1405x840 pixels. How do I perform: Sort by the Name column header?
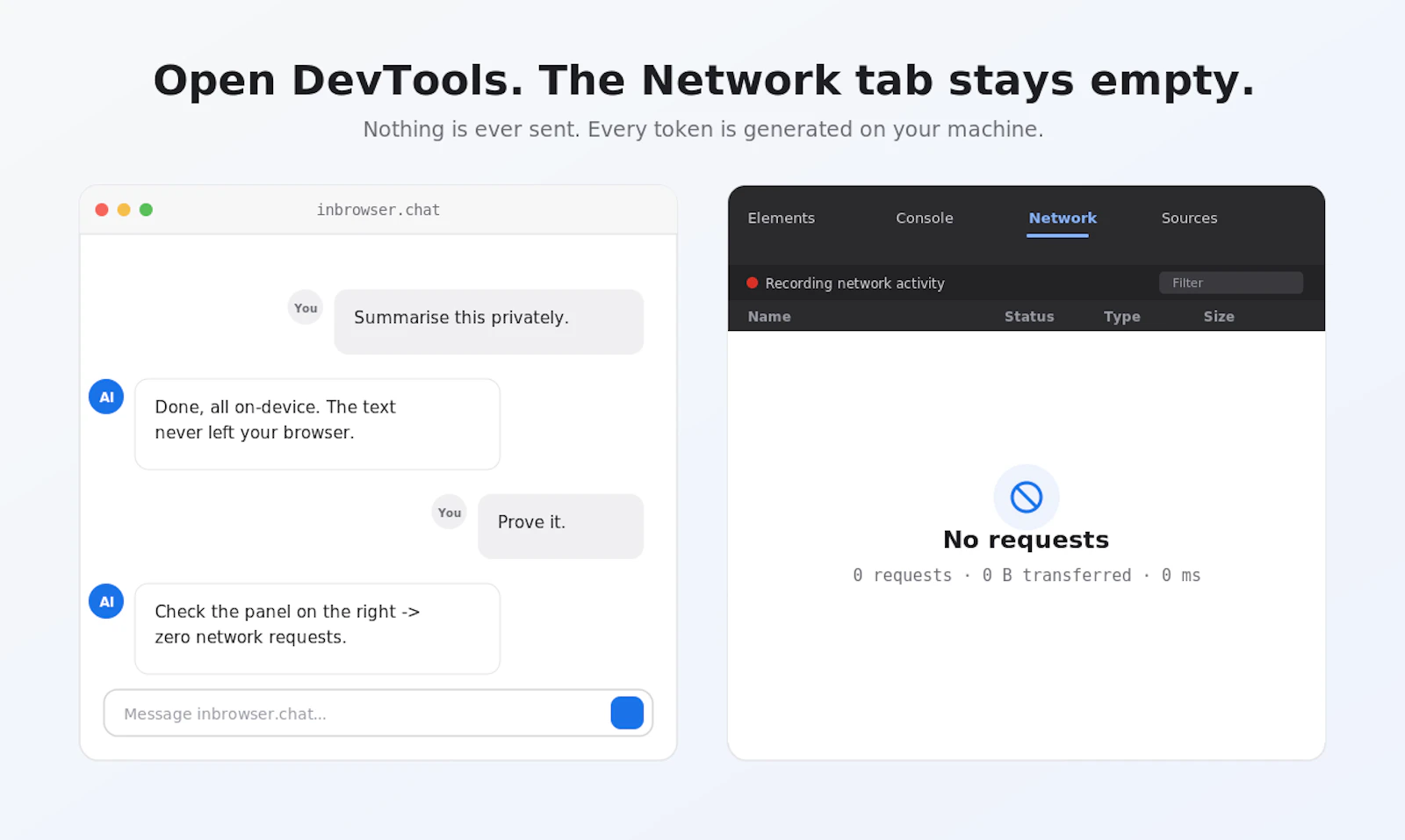point(769,316)
